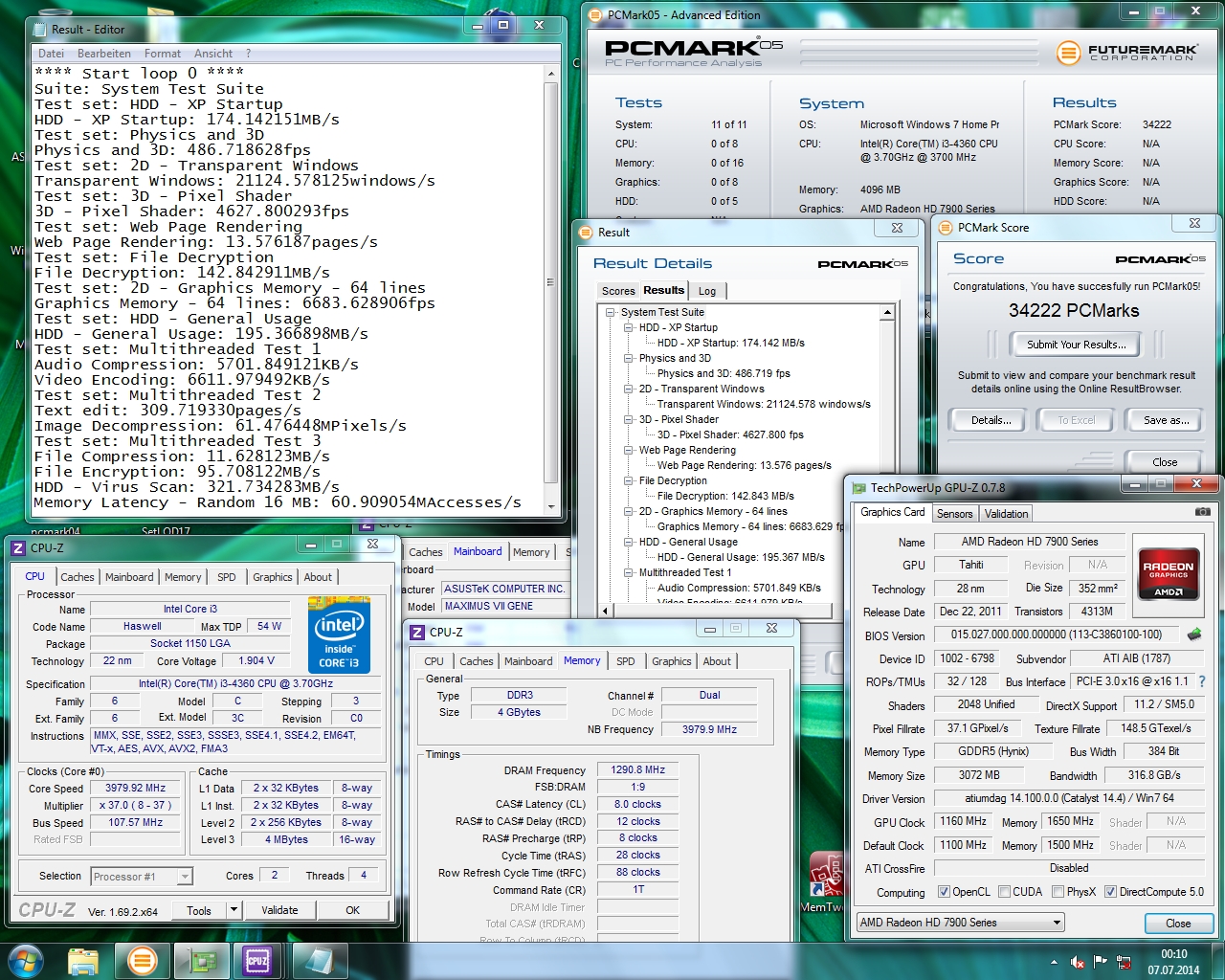1225x980 pixels.
Task: Click the taskbar clock 00:10
Action: [x=1173, y=954]
